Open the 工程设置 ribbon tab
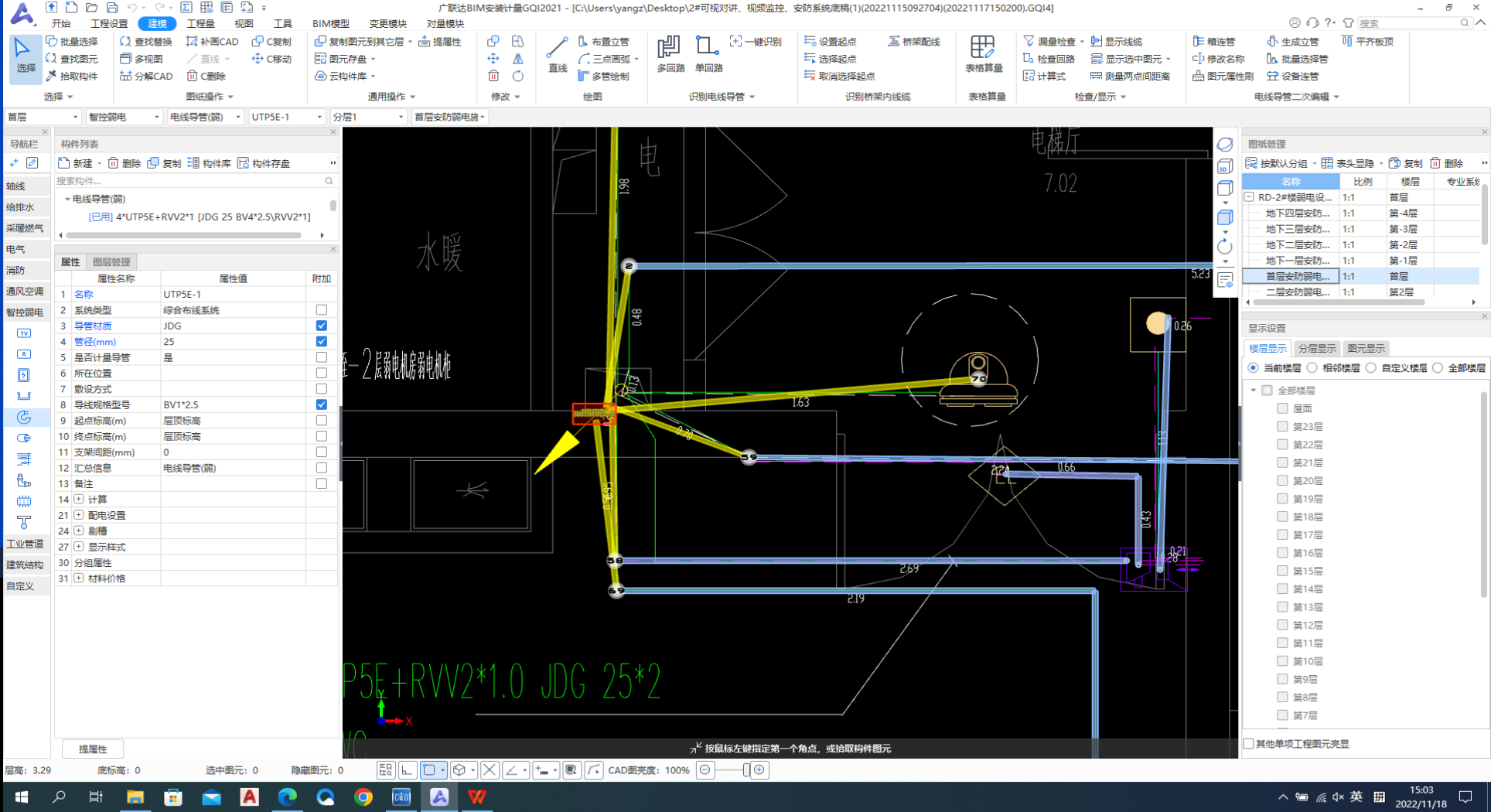 109,24
